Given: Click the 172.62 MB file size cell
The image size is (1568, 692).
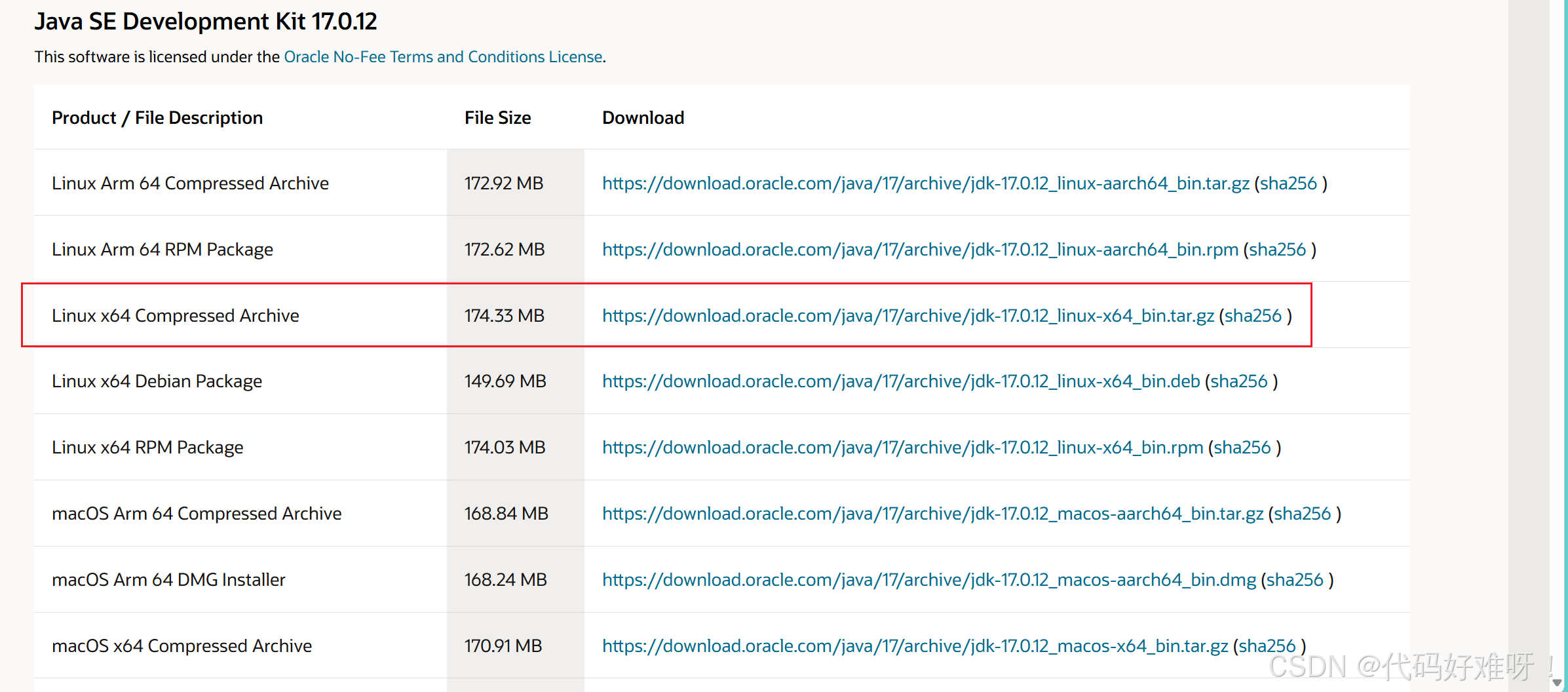Looking at the screenshot, I should pos(516,249).
